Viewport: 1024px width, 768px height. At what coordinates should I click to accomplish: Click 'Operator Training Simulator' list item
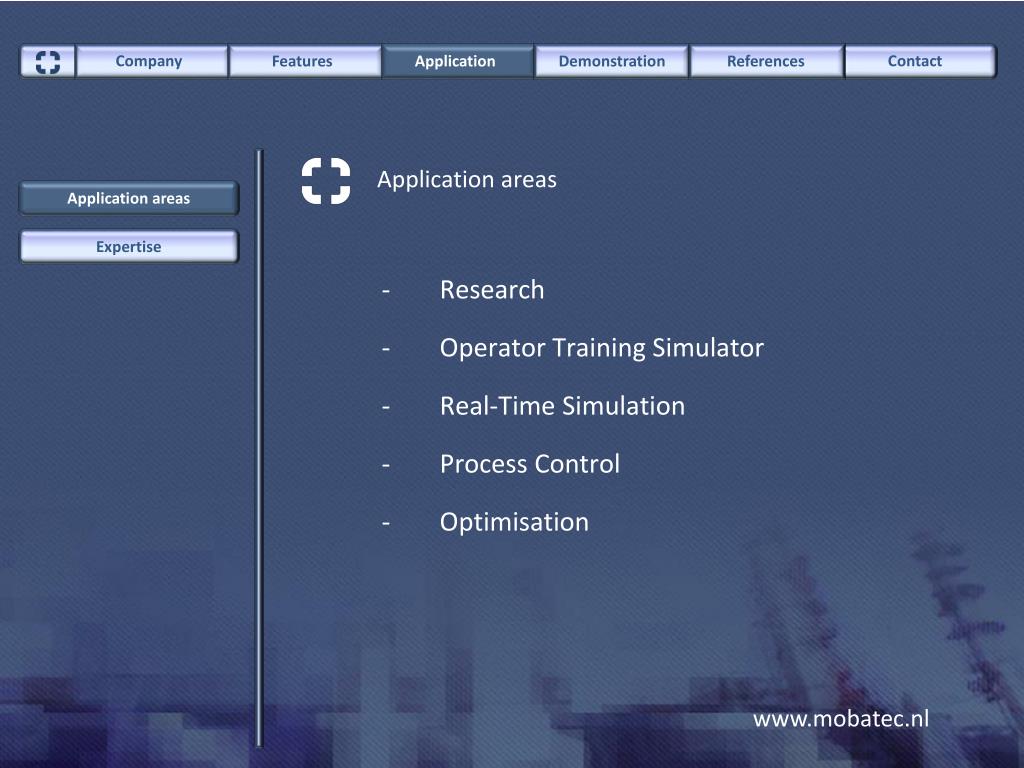601,348
